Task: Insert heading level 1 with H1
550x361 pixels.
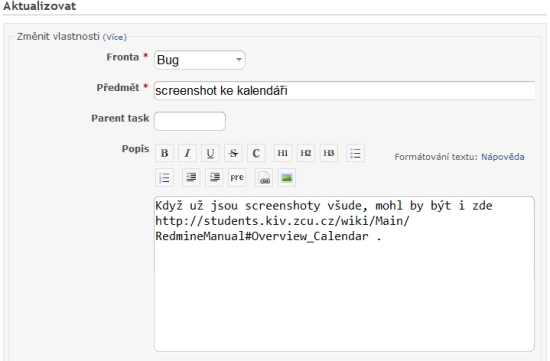Action: (x=283, y=153)
